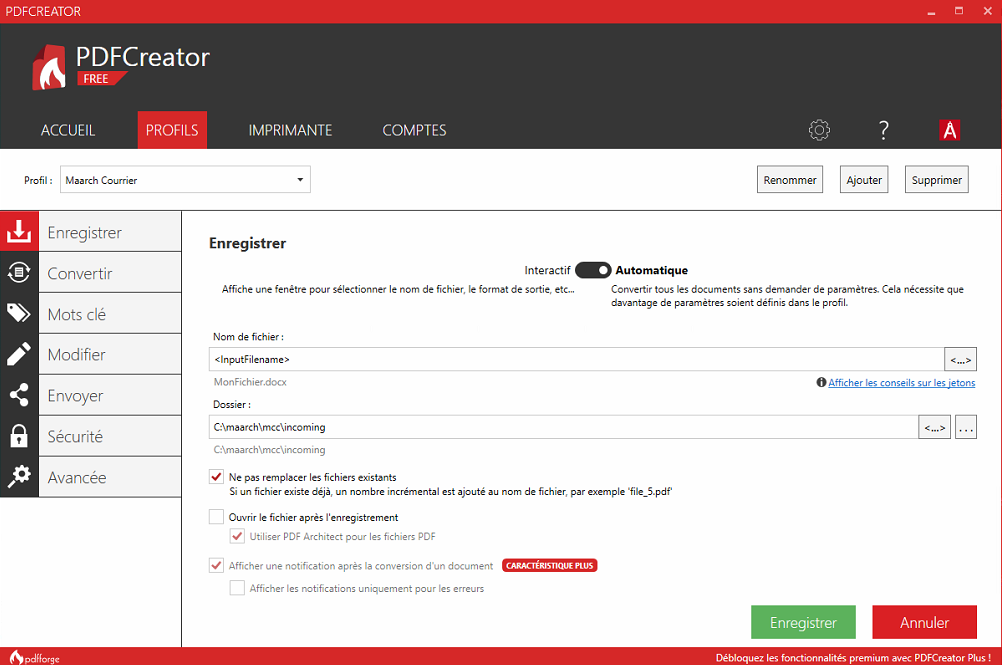Go to ACCUEIL tab
The image size is (1002, 665).
pyautogui.click(x=68, y=130)
